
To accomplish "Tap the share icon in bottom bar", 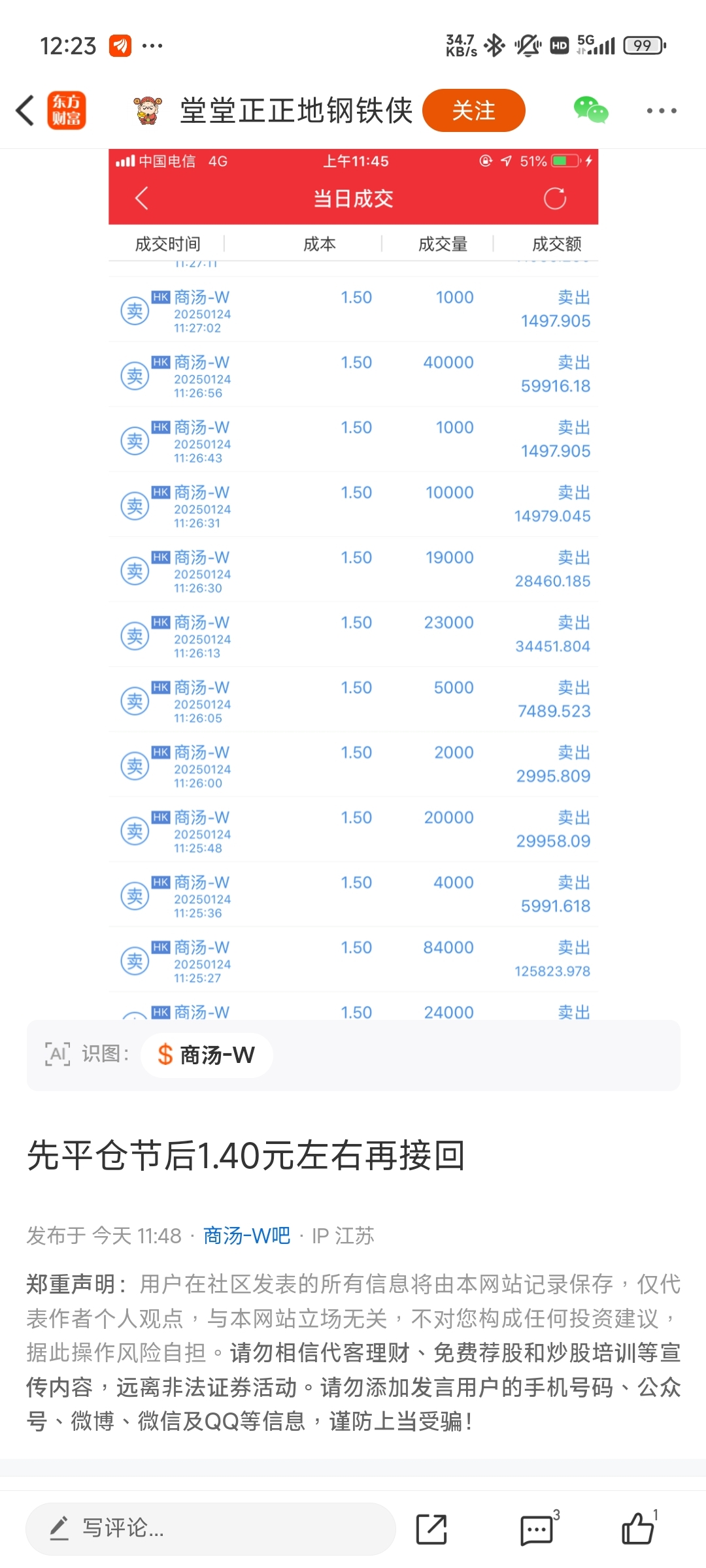I will click(431, 1529).
